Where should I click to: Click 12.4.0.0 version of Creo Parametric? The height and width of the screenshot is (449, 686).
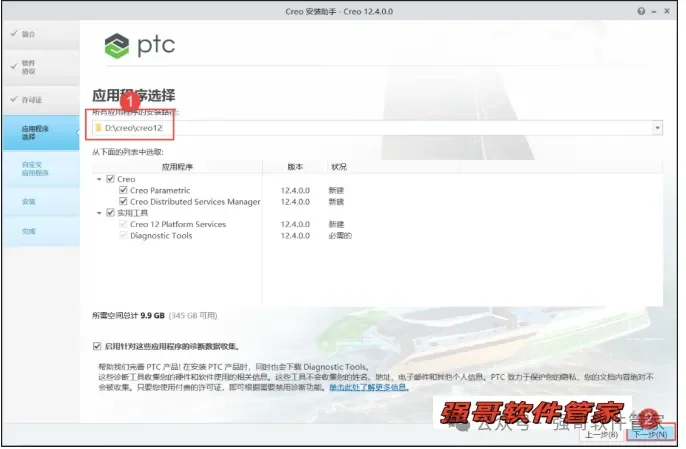tap(295, 190)
